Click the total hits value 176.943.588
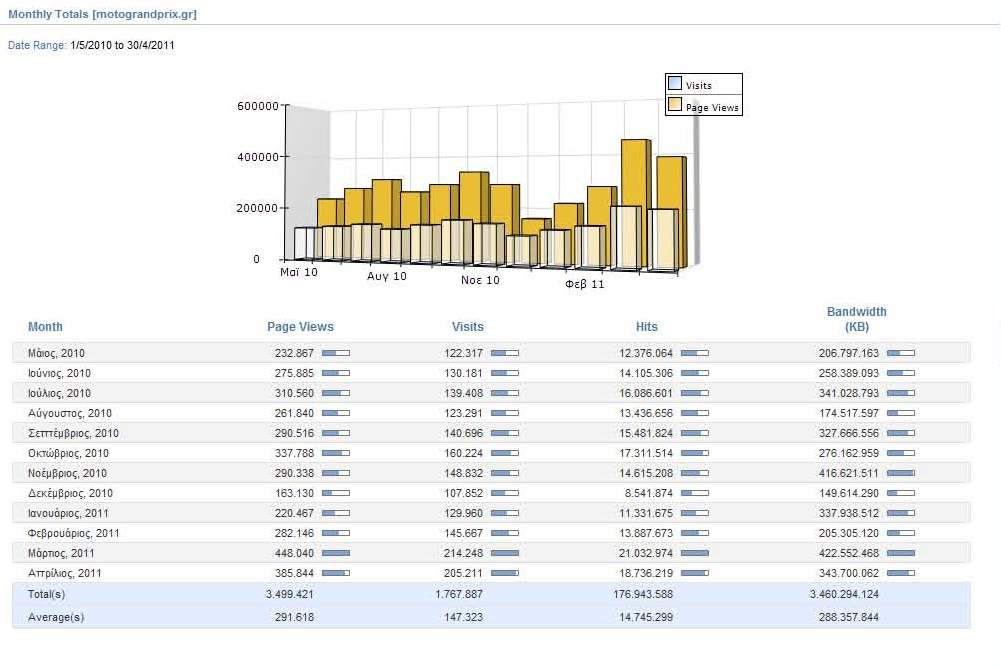This screenshot has width=1001, height=667. [644, 594]
